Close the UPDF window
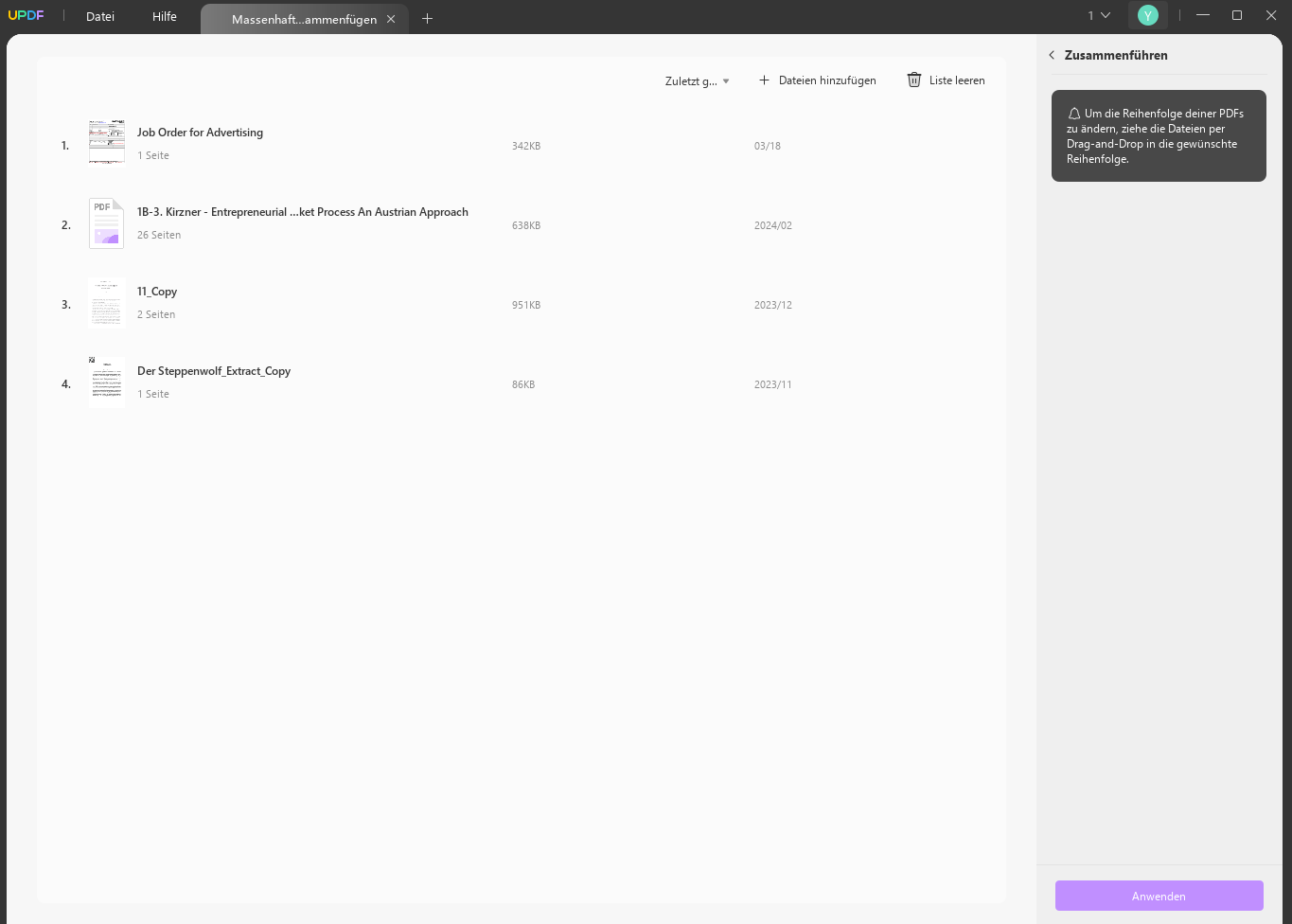The image size is (1292, 924). (1271, 15)
